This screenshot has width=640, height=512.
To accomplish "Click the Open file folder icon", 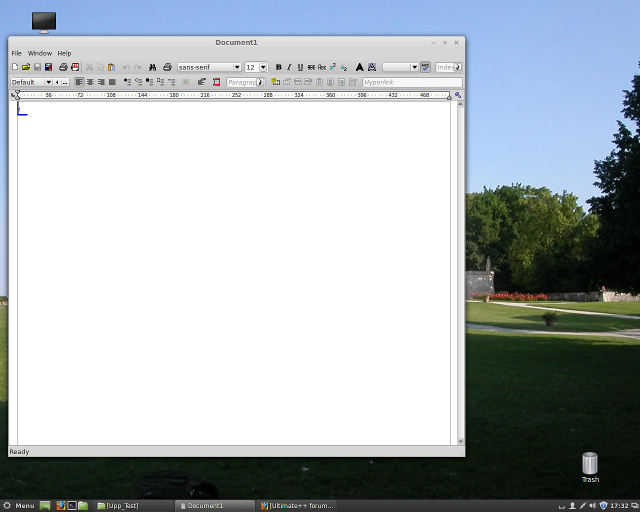I will [26, 67].
